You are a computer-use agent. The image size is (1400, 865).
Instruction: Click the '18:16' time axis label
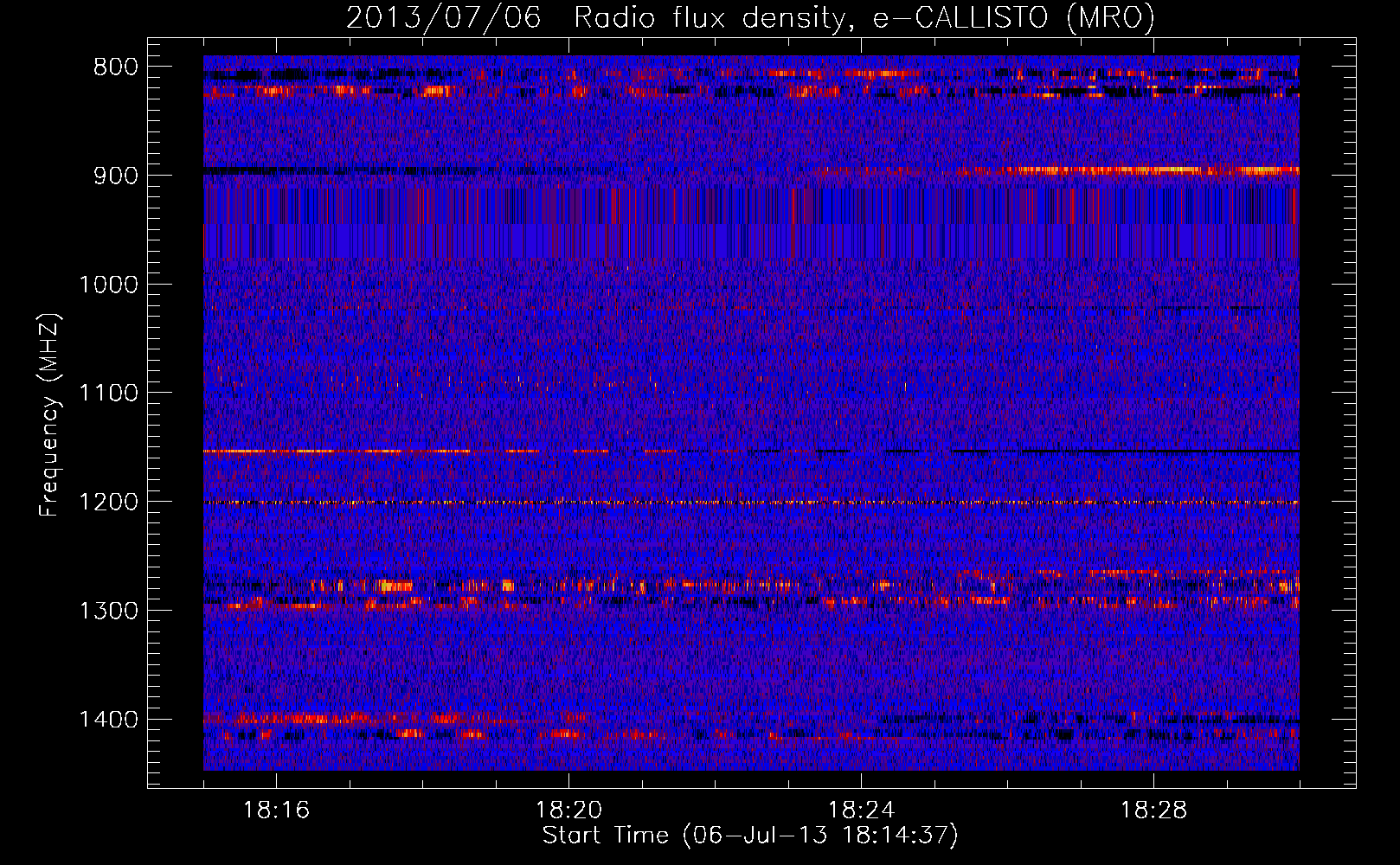[276, 811]
